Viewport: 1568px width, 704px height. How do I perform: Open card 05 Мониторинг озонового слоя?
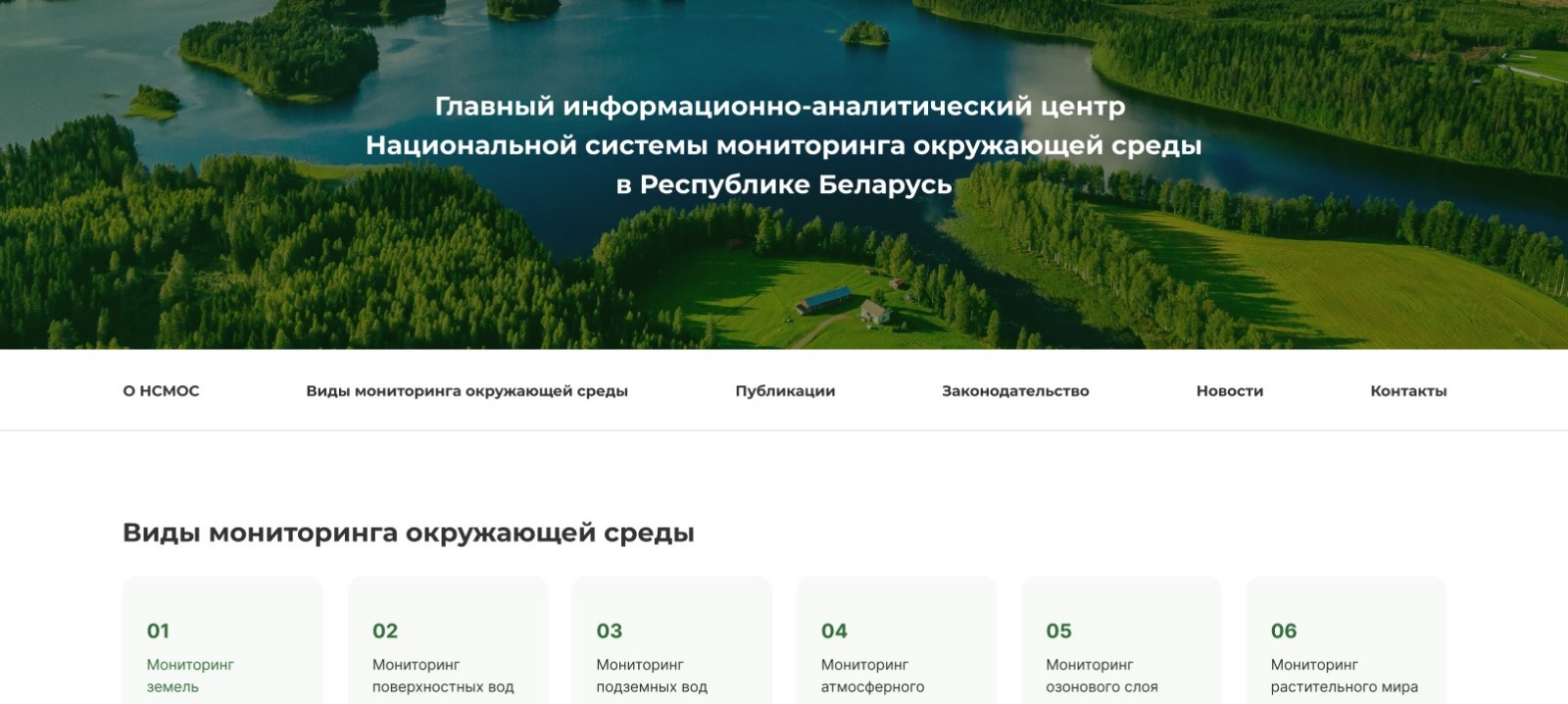point(1122,640)
